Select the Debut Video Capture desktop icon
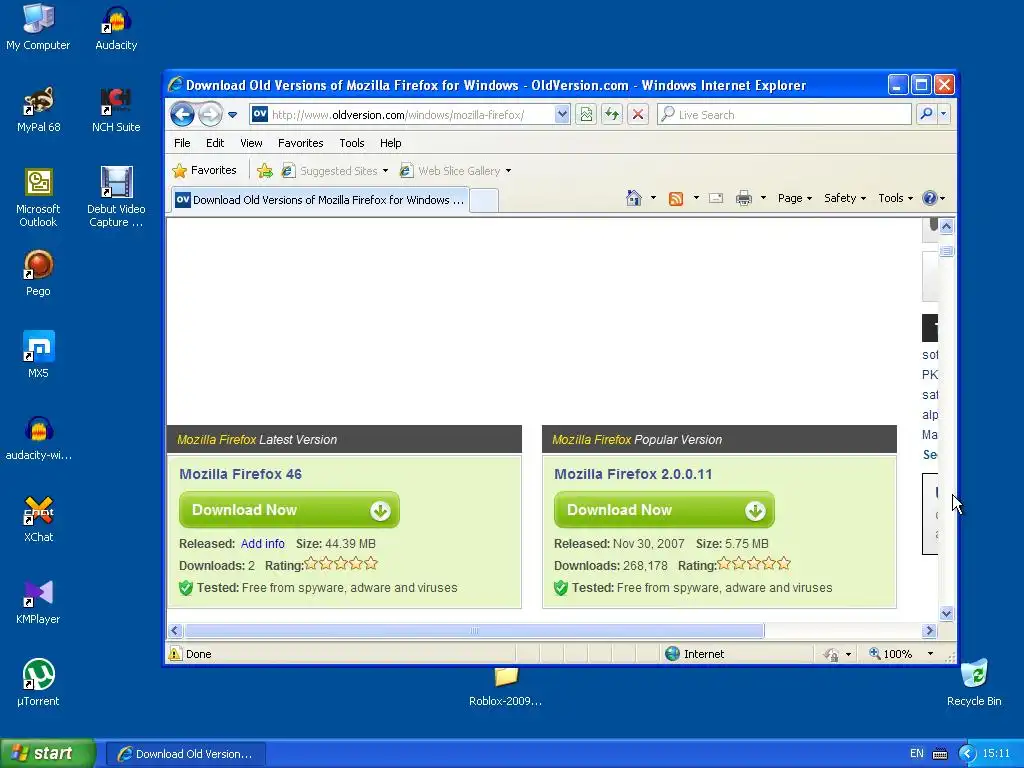 [116, 197]
